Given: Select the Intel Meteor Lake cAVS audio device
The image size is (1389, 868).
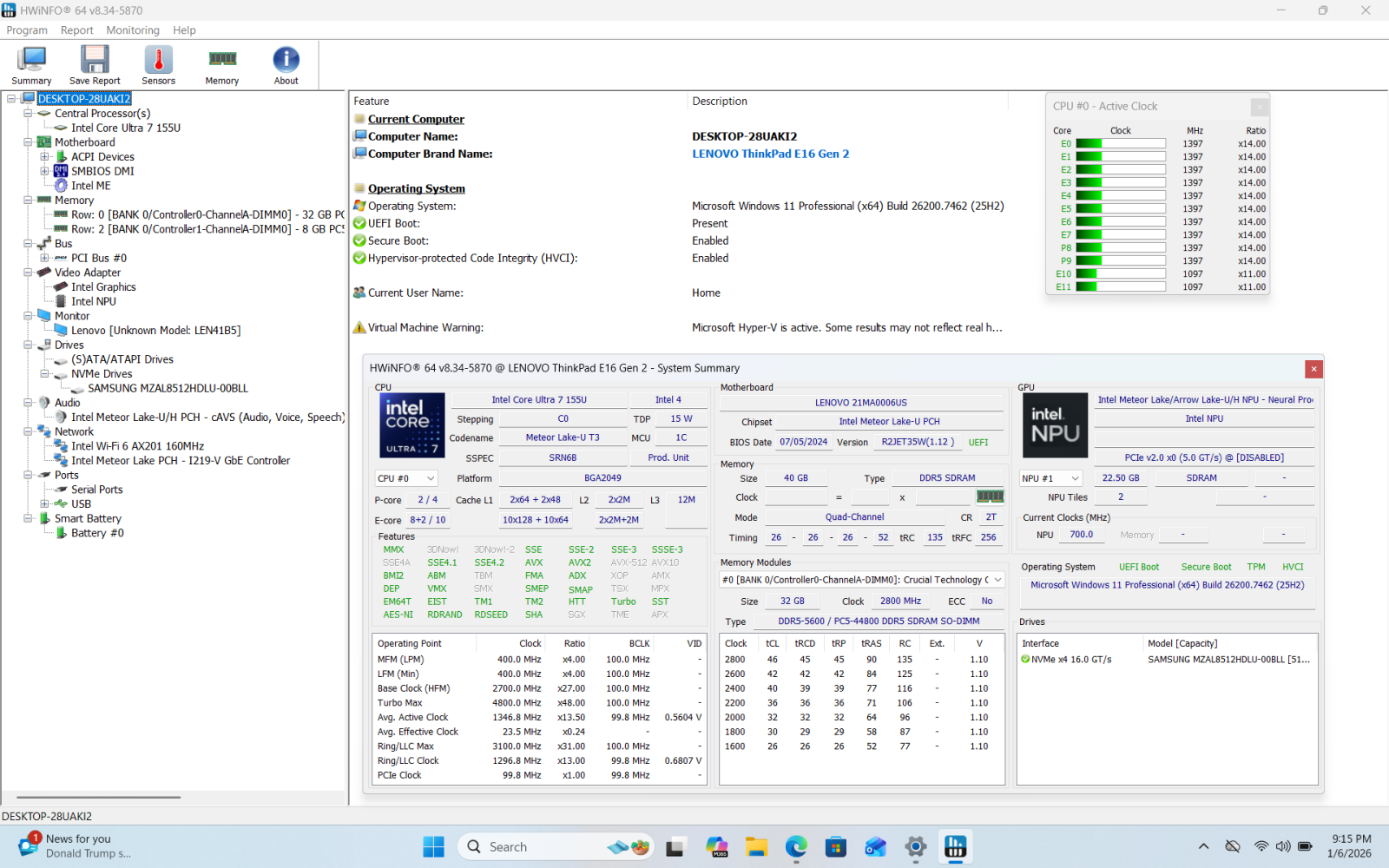Looking at the screenshot, I should pos(207,418).
